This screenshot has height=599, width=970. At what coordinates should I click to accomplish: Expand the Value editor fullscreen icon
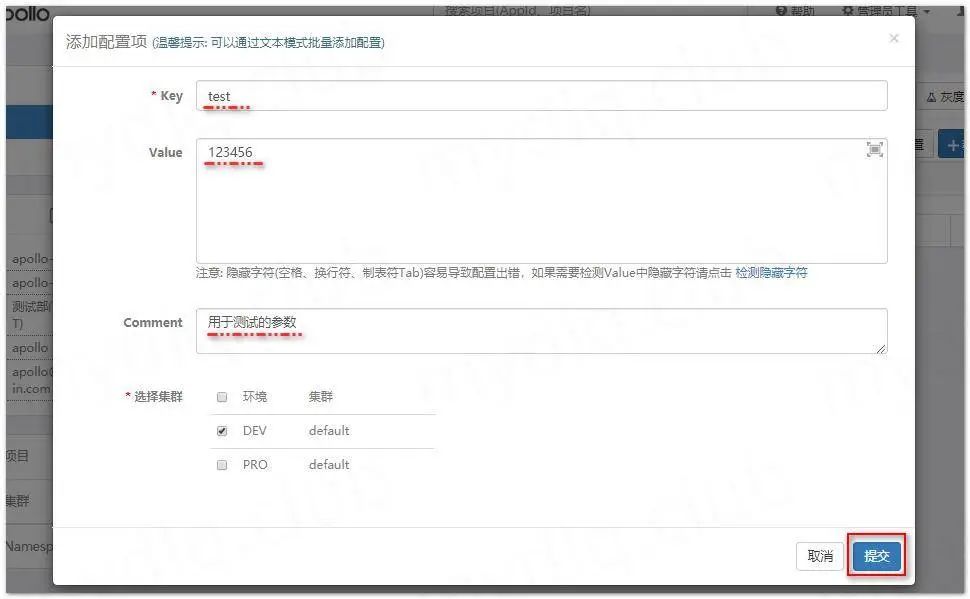coord(874,150)
